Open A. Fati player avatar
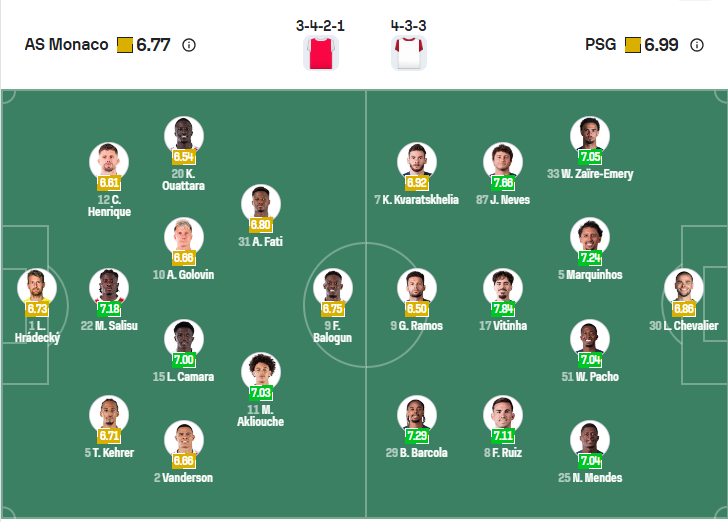728x522 pixels. point(261,203)
